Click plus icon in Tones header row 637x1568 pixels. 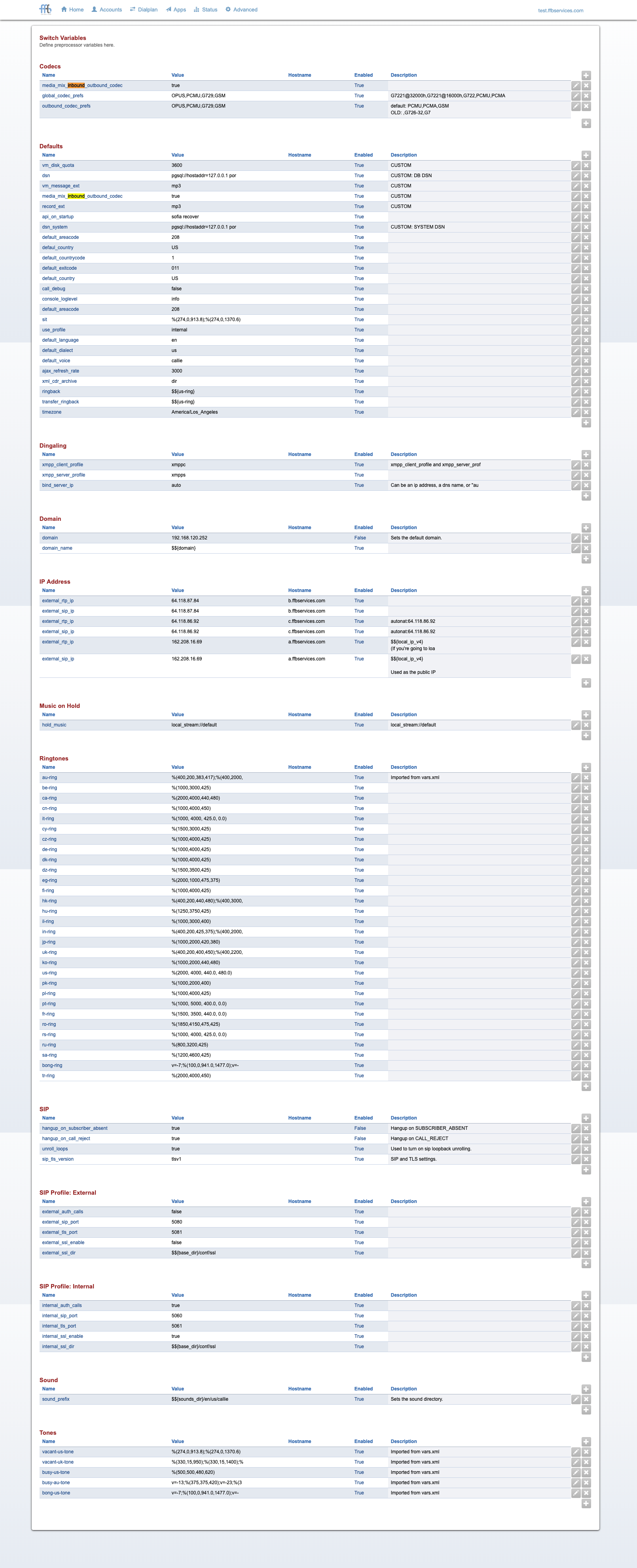(586, 1442)
